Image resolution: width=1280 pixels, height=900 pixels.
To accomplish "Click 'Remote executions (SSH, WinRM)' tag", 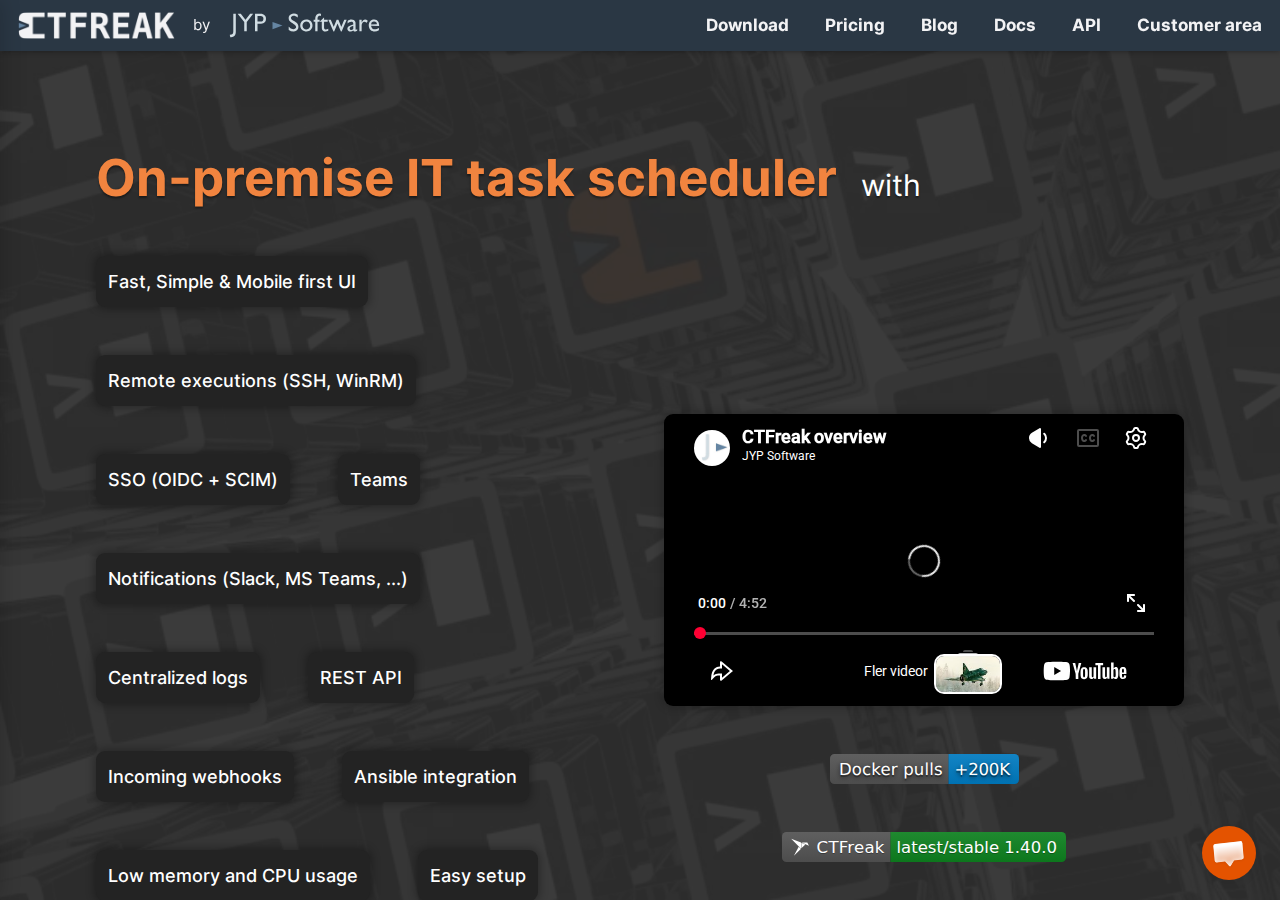I will [x=256, y=381].
